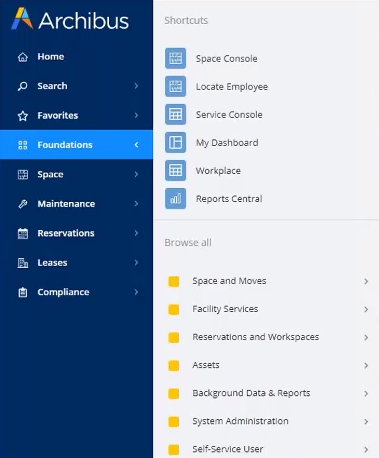Select the Facility Services label
This screenshot has height=458, width=379.
225,309
